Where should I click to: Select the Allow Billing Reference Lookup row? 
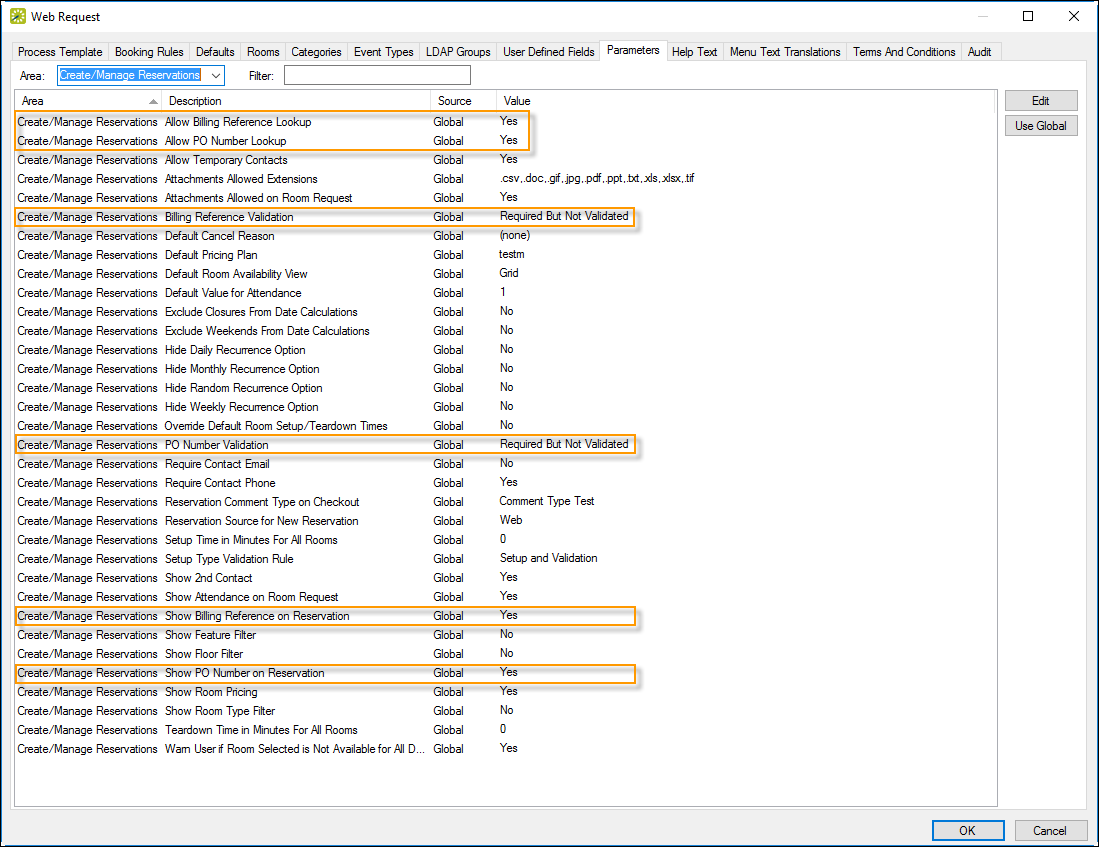pos(238,122)
